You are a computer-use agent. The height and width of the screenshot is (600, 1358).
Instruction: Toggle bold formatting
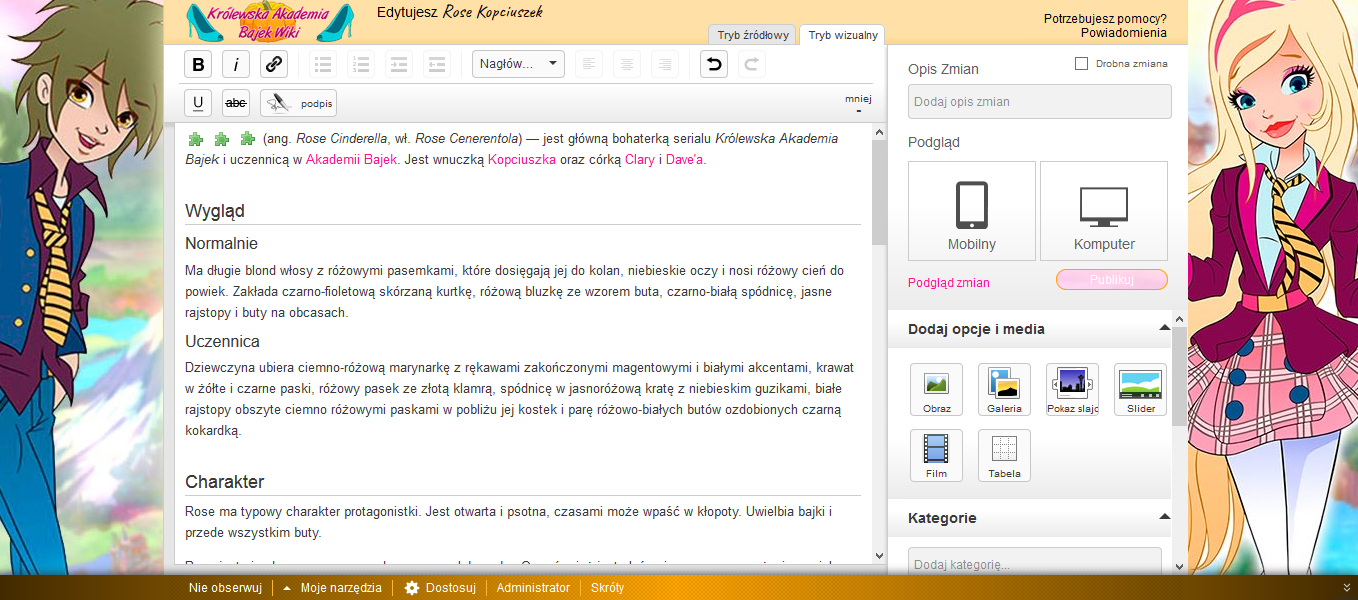[198, 64]
